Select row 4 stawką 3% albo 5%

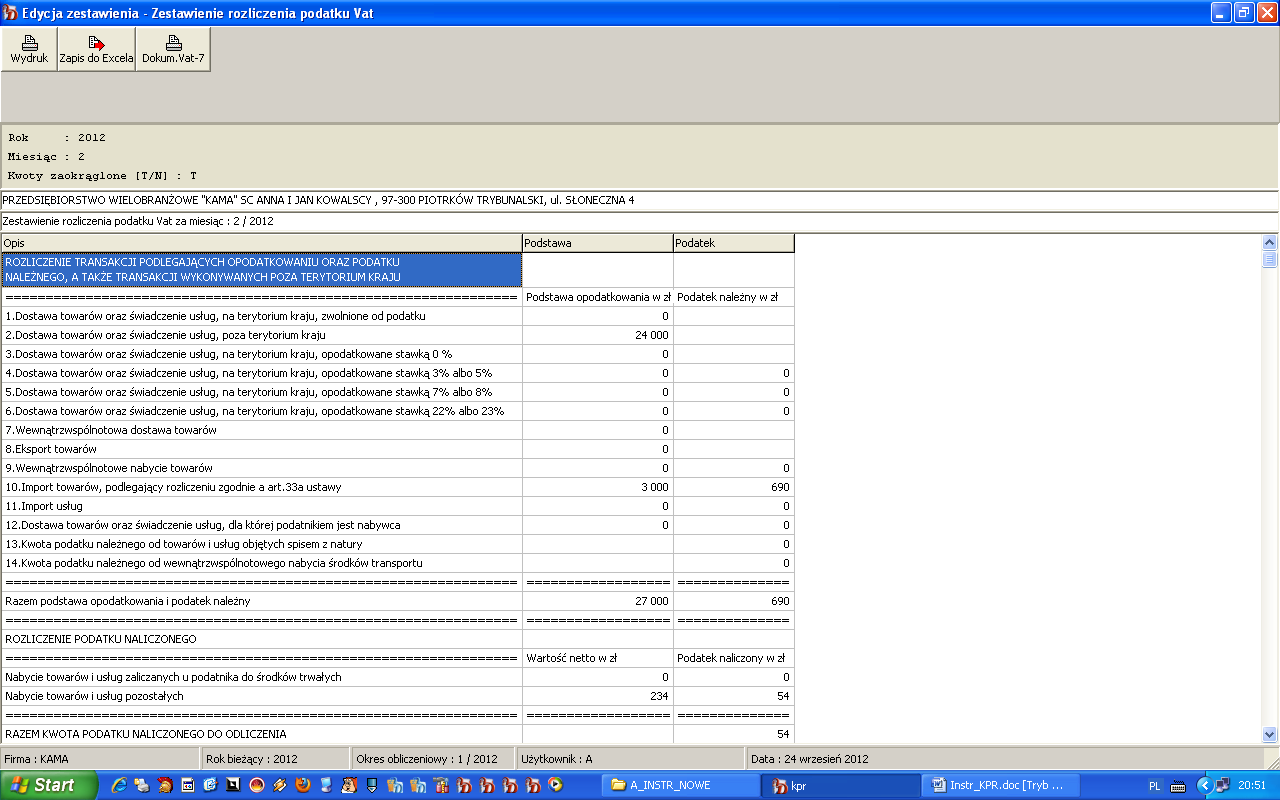(x=261, y=373)
